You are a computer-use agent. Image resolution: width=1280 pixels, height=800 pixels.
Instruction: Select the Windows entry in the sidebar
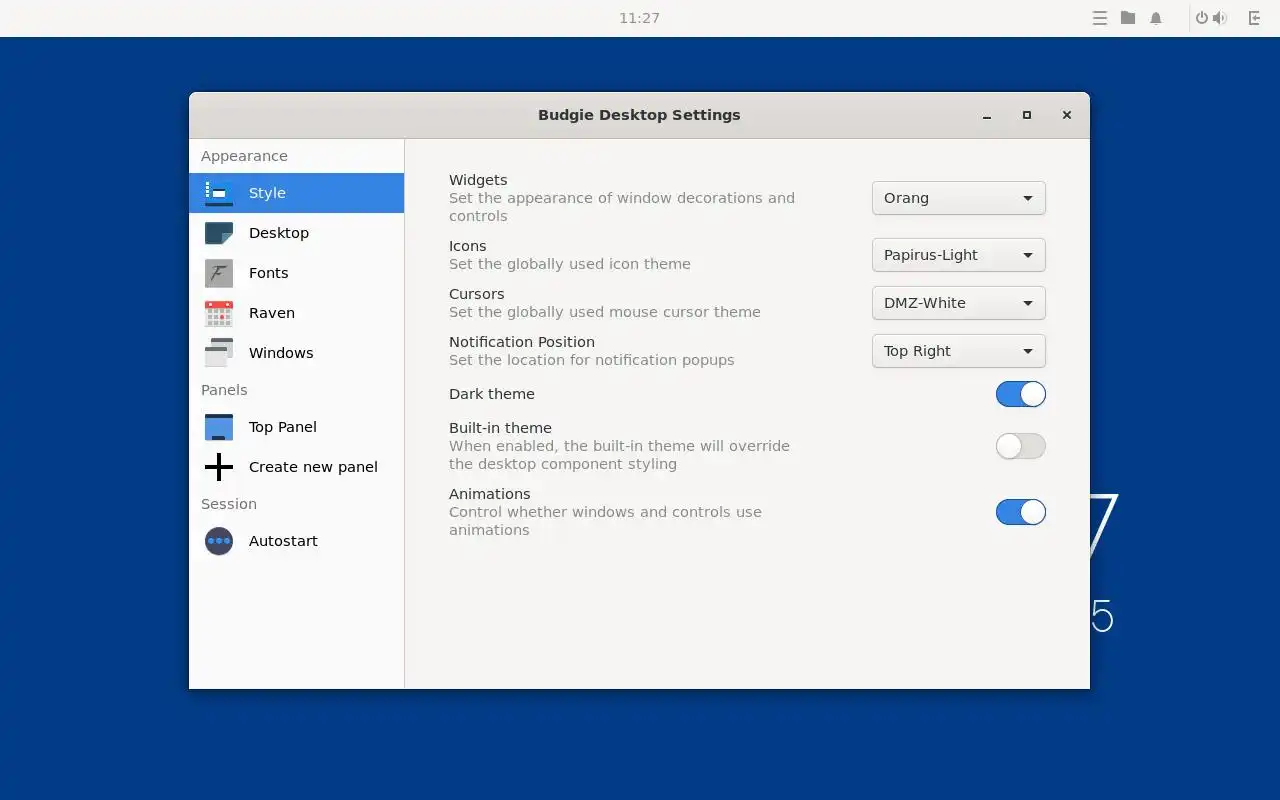tap(296, 353)
